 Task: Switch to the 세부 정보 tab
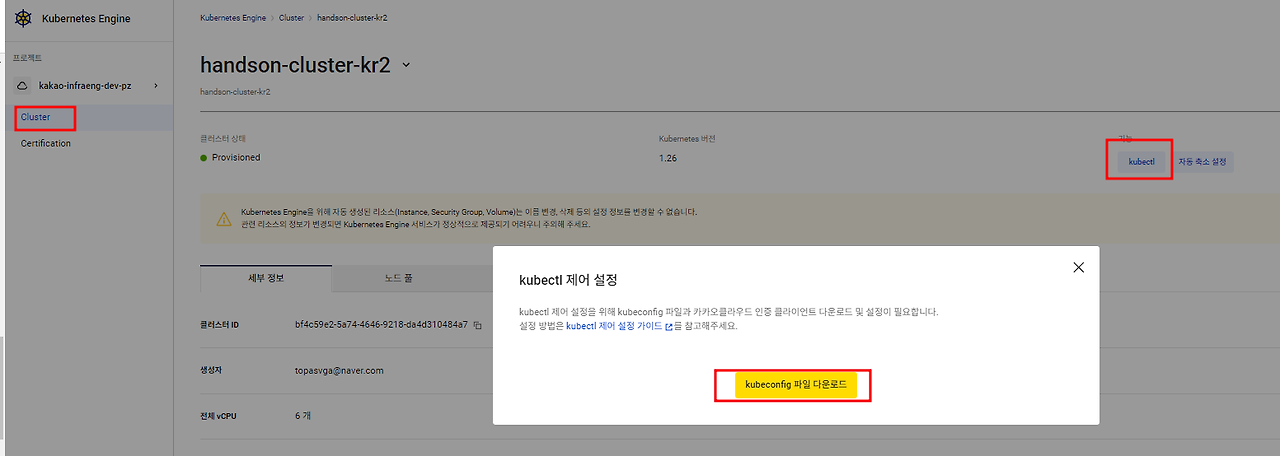(266, 278)
